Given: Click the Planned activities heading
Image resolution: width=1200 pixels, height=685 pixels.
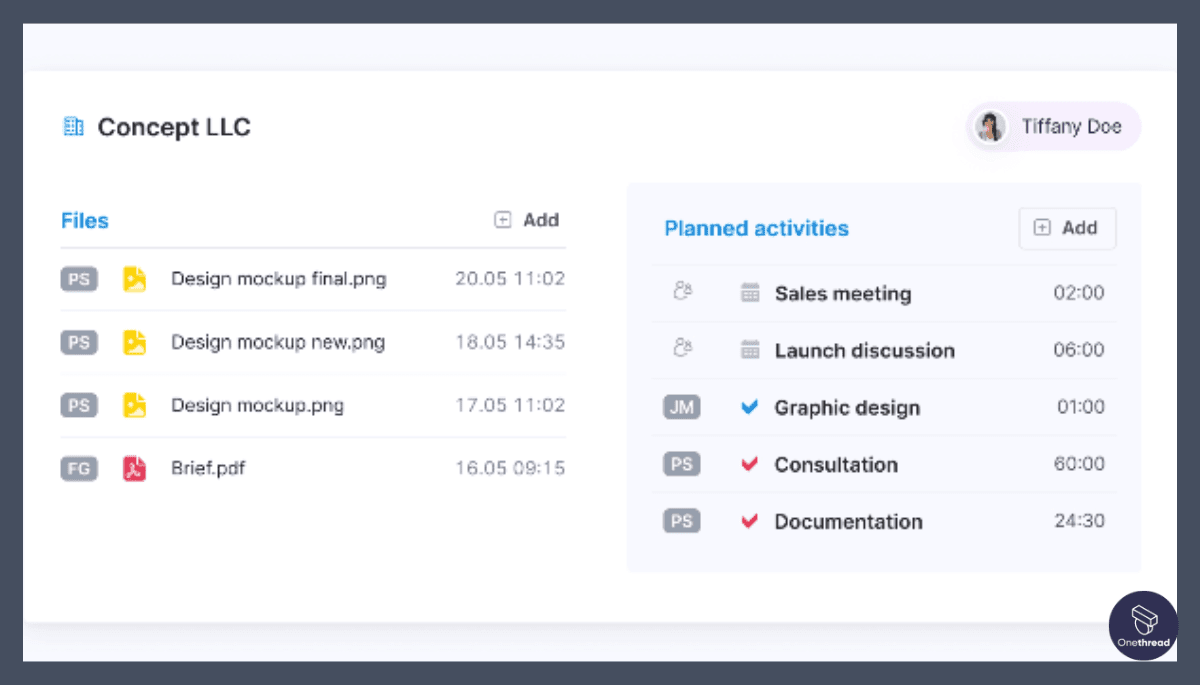Looking at the screenshot, I should point(756,228).
